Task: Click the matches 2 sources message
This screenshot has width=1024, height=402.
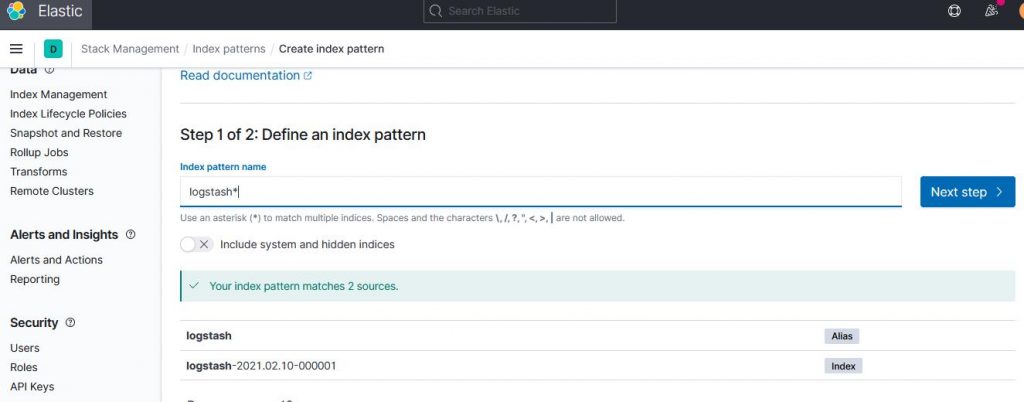Action: pyautogui.click(x=304, y=286)
